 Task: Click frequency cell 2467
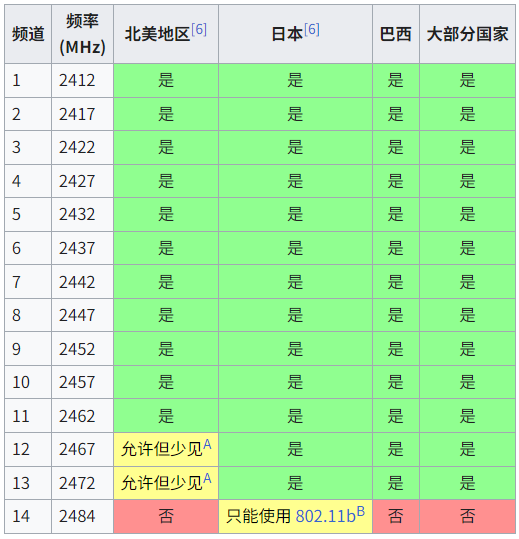click(82, 449)
